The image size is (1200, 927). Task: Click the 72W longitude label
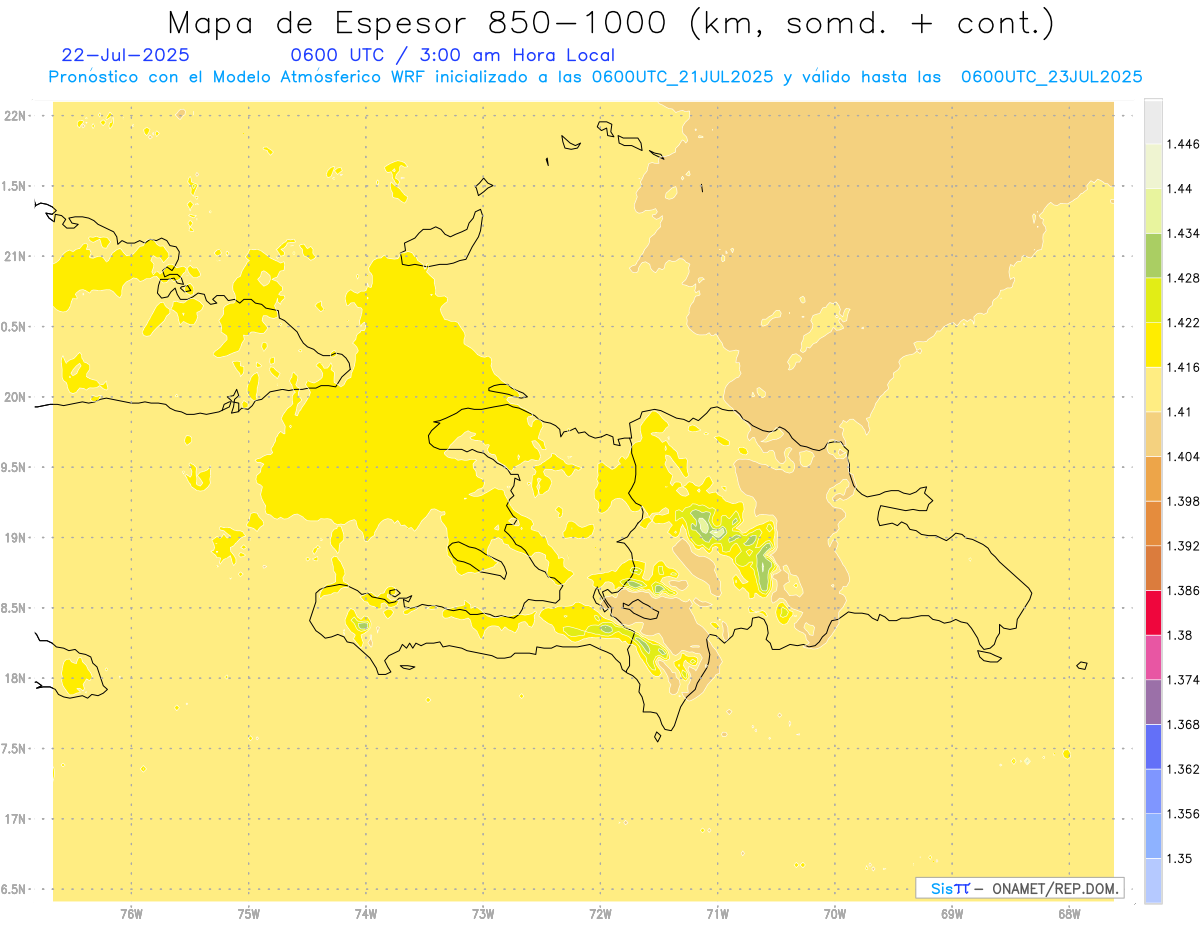tap(600, 914)
